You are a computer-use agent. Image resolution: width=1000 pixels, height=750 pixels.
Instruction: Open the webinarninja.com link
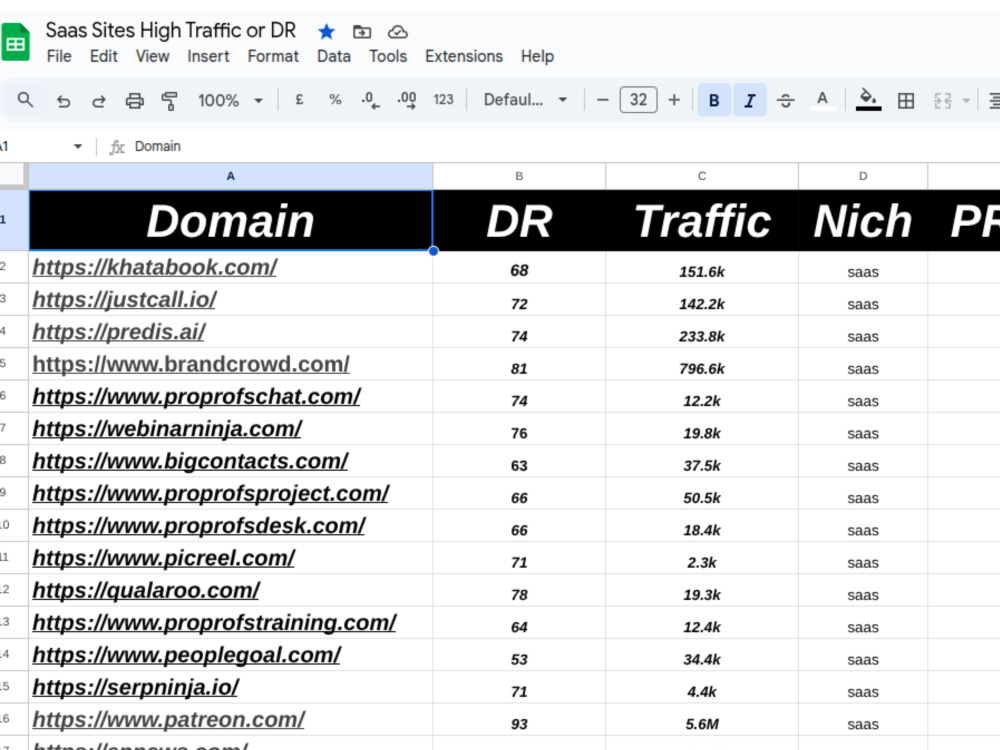click(x=167, y=429)
